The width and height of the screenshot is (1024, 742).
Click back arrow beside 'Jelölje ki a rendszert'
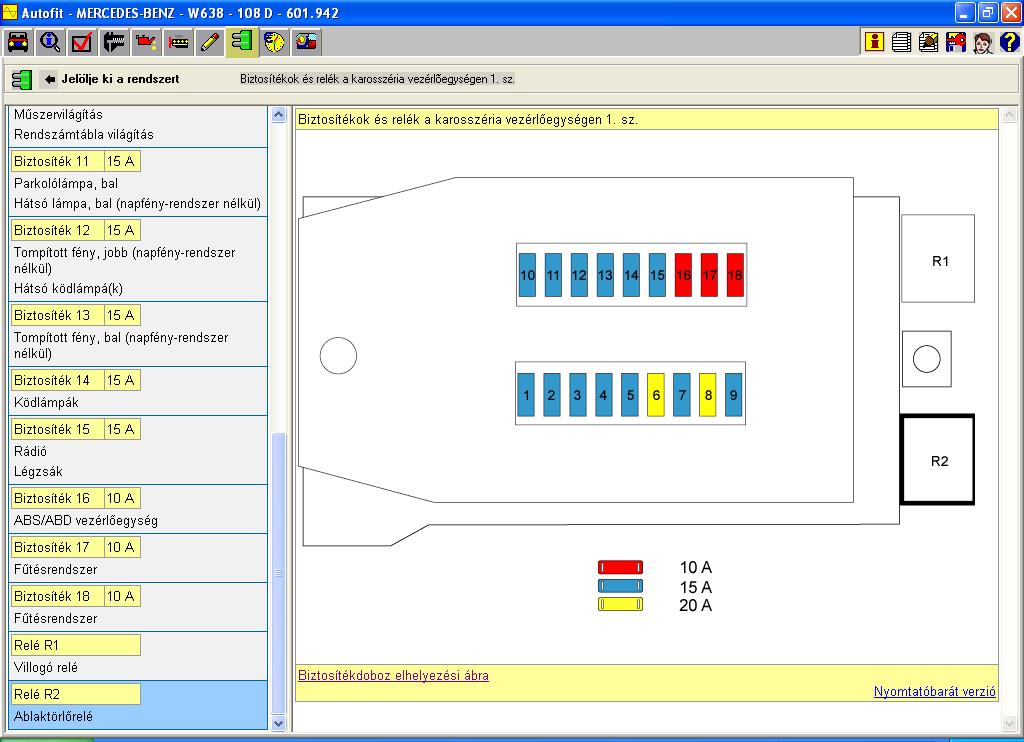point(50,79)
